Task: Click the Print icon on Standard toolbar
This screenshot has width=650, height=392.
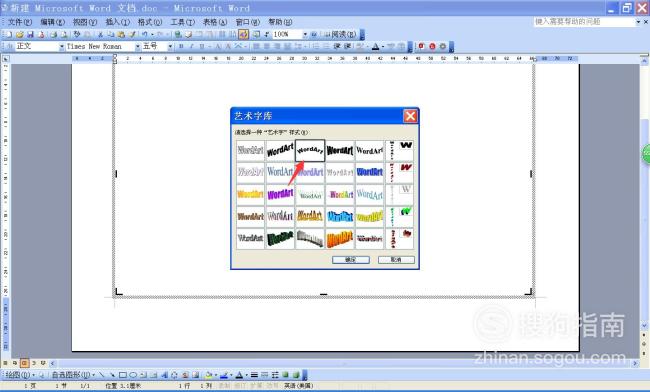Action: pyautogui.click(x=53, y=34)
